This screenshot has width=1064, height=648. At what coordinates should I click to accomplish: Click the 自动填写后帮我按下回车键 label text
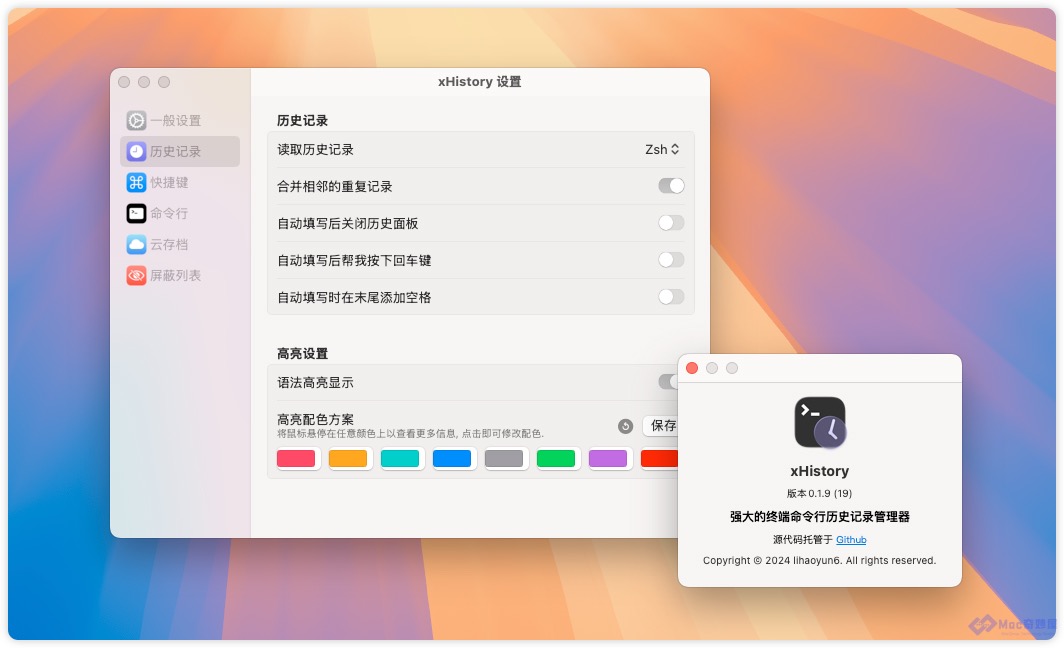click(354, 260)
